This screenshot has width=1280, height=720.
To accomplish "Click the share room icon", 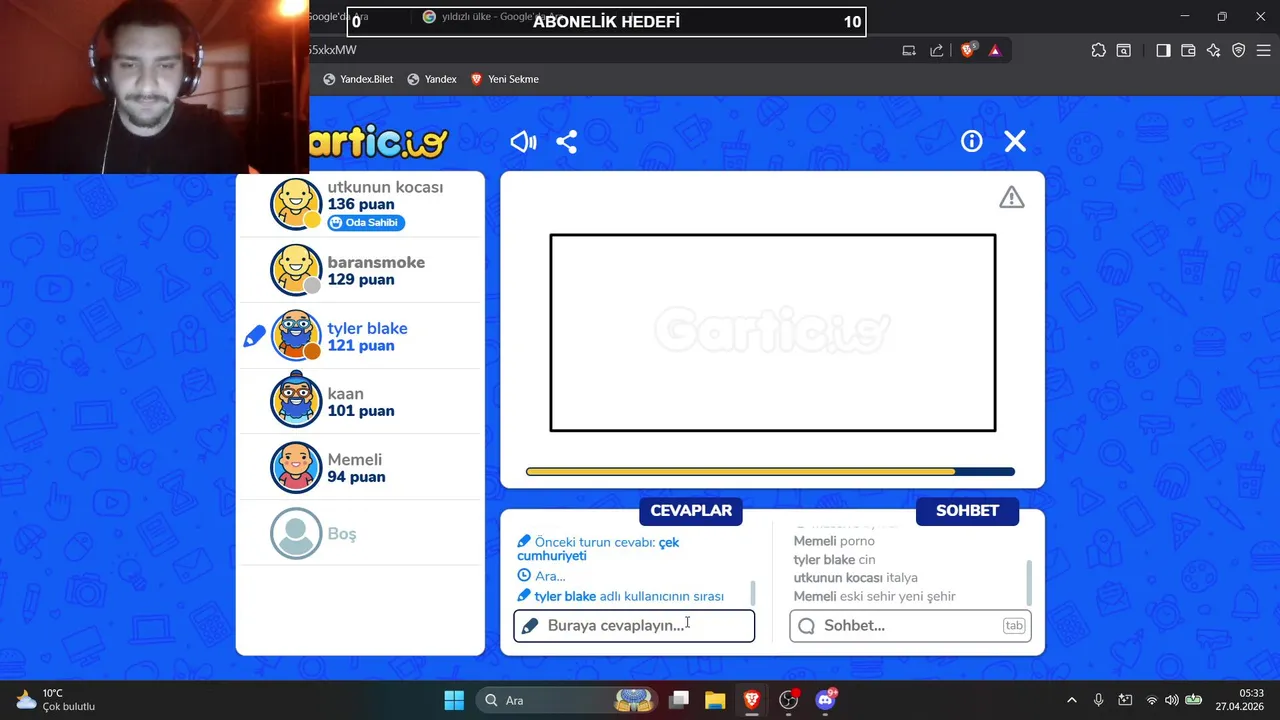I will coord(567,142).
